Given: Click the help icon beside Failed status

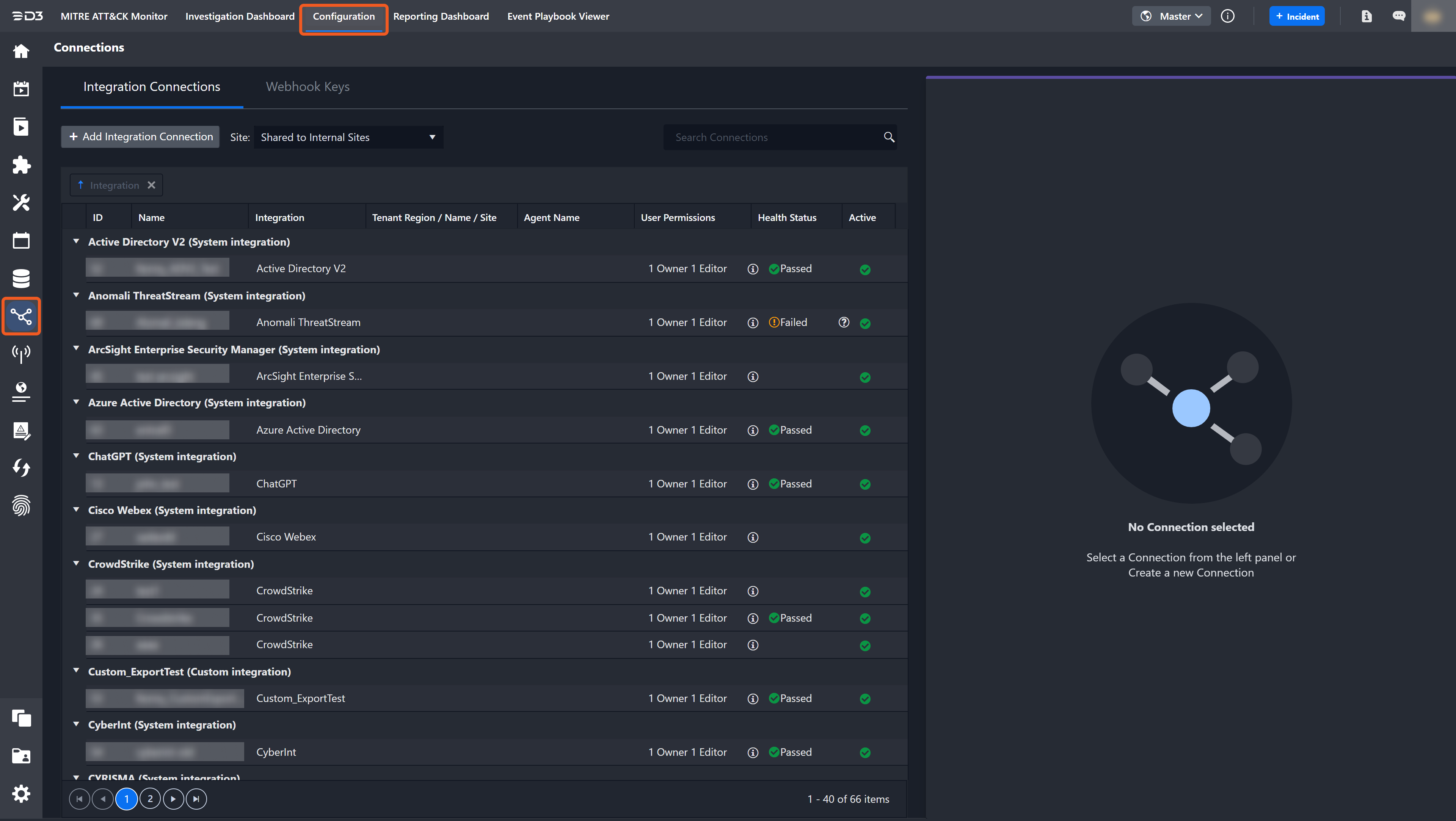Looking at the screenshot, I should (x=843, y=322).
